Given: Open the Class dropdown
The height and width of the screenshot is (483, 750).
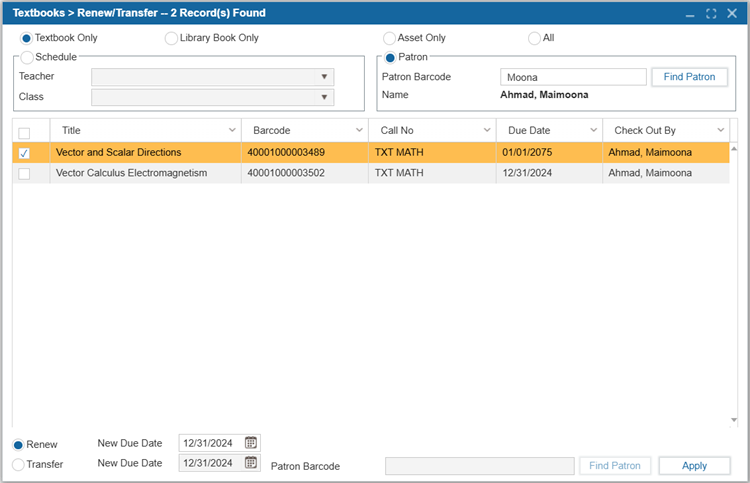Looking at the screenshot, I should click(x=324, y=97).
